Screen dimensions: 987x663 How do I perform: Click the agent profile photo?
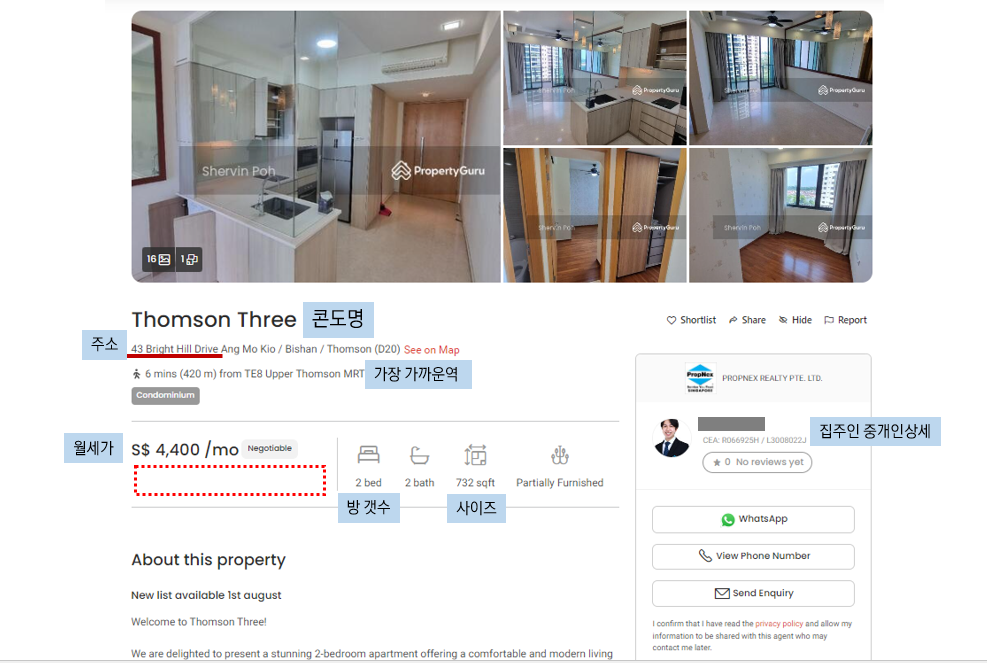click(671, 438)
